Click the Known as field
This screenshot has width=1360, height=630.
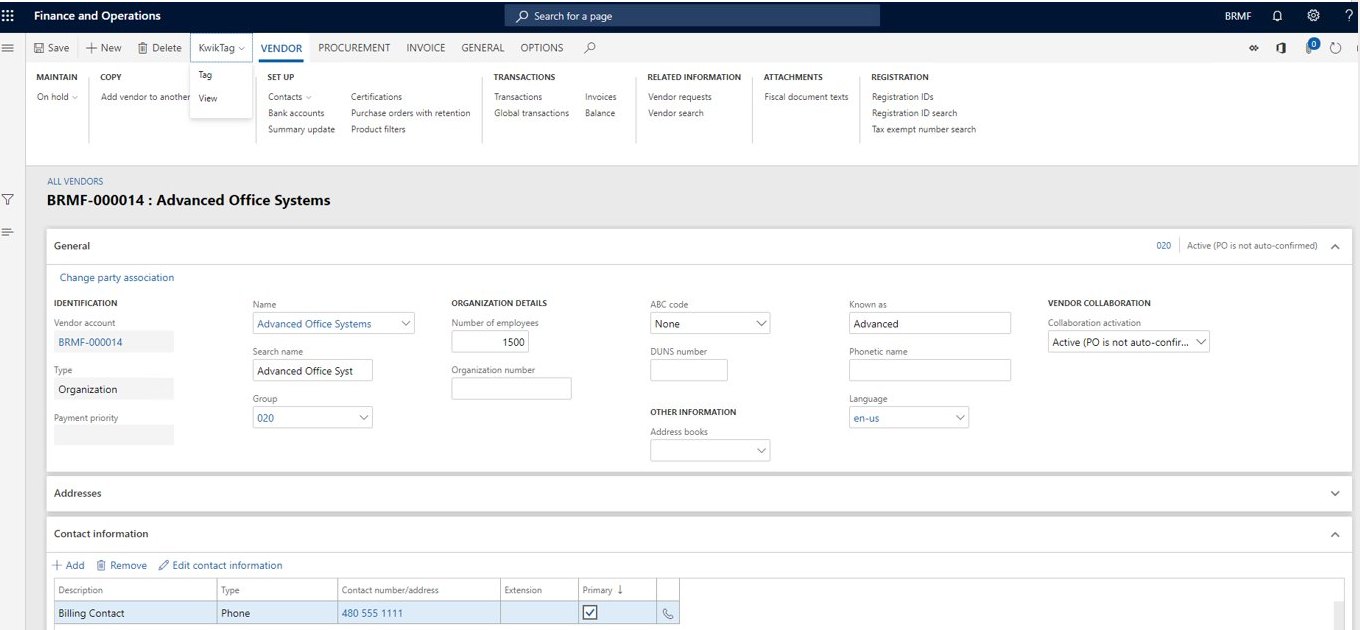[x=930, y=324]
